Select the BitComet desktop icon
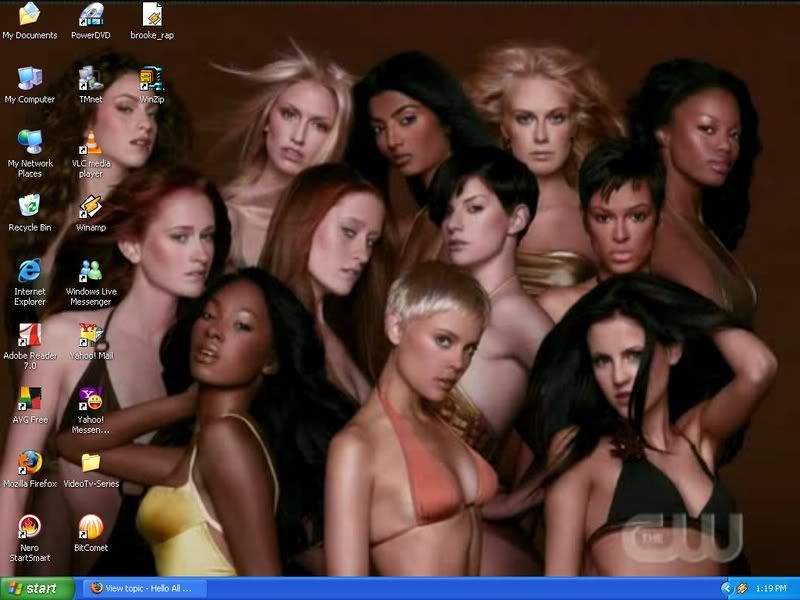The image size is (800, 600). coord(91,527)
